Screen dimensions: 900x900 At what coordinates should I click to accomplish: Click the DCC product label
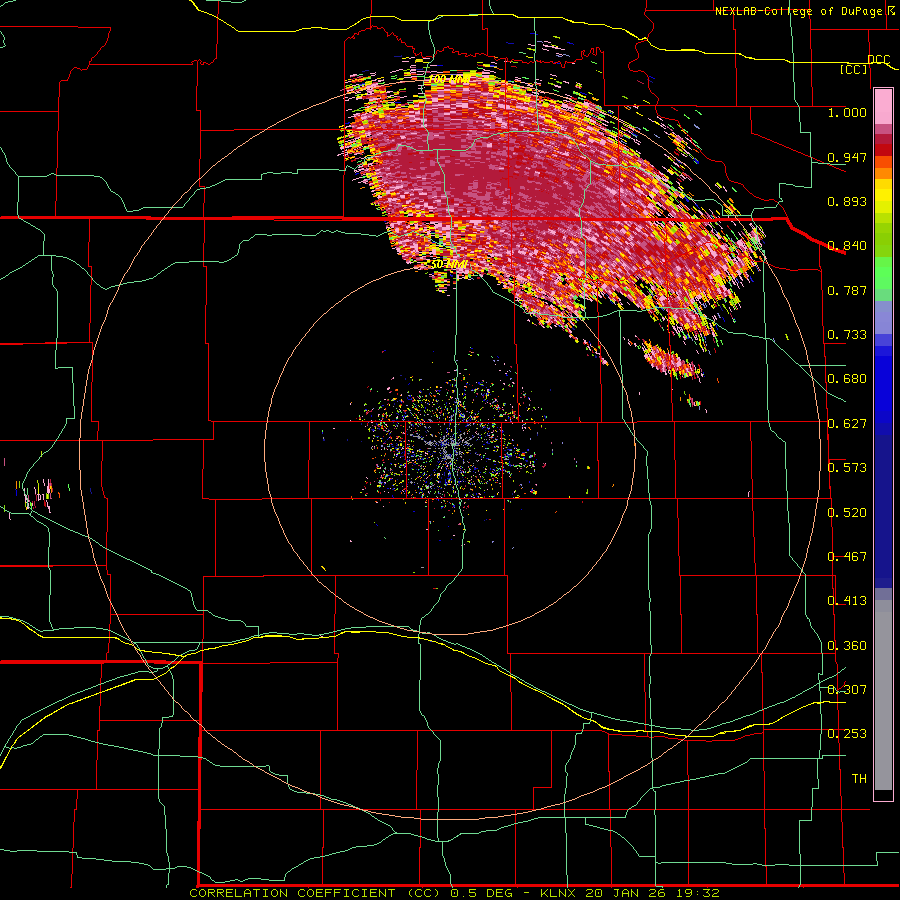[878, 60]
